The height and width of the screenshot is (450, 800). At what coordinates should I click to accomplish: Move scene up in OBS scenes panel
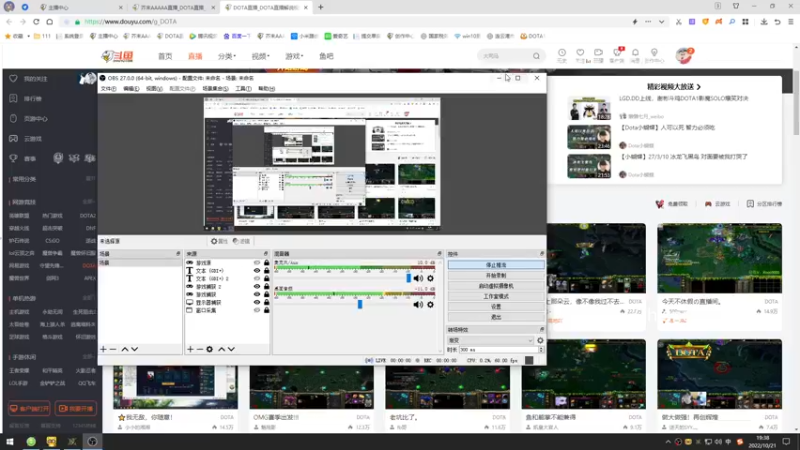click(x=124, y=349)
